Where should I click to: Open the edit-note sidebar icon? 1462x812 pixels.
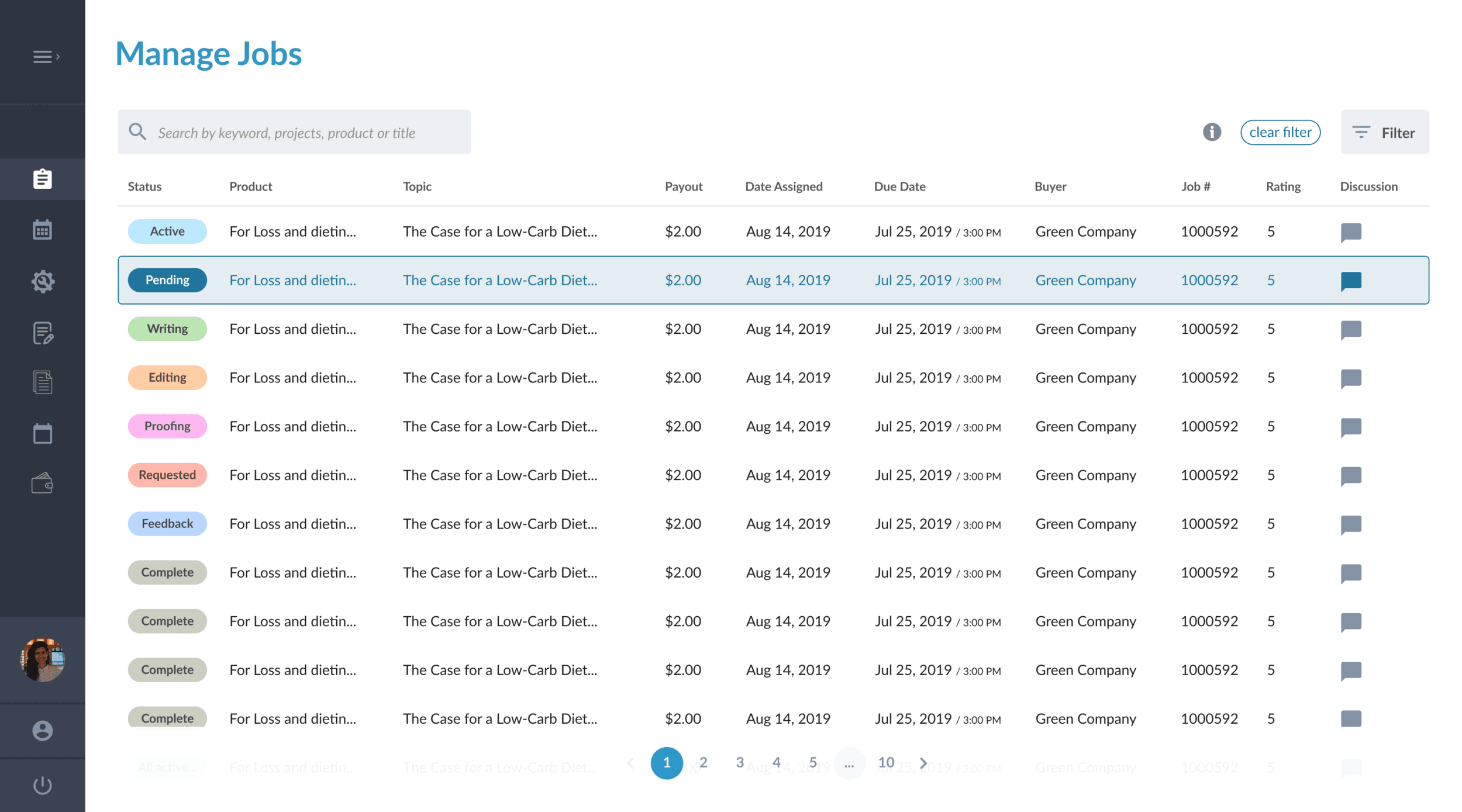42,333
